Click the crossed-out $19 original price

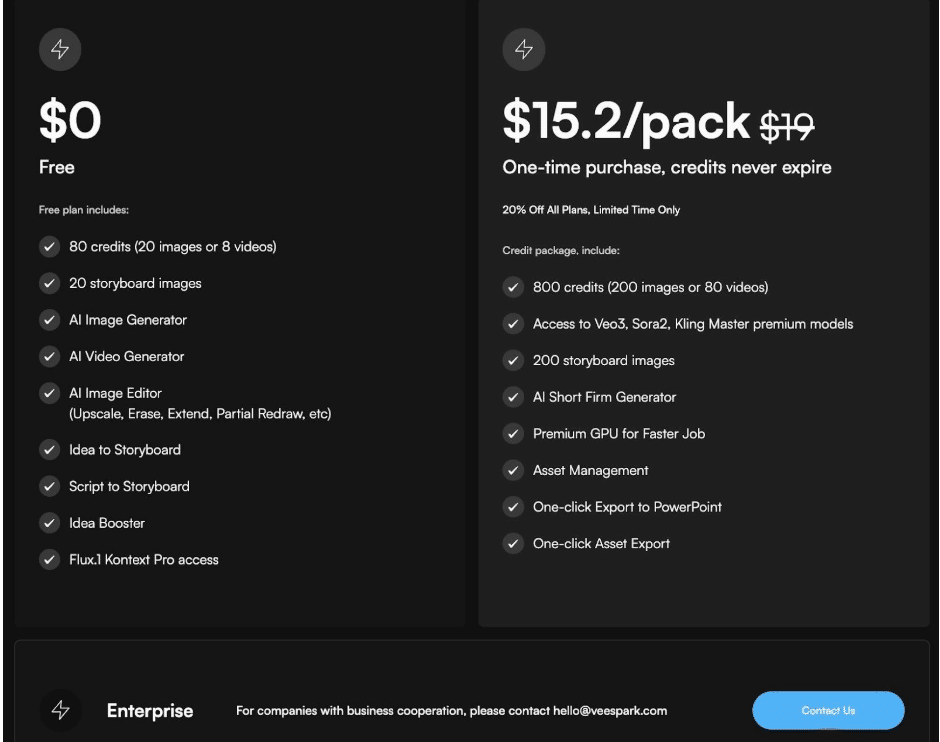click(x=787, y=125)
